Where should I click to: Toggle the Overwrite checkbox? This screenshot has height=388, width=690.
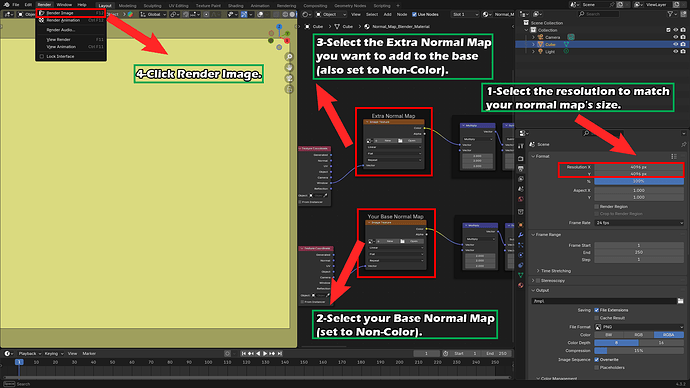click(597, 359)
